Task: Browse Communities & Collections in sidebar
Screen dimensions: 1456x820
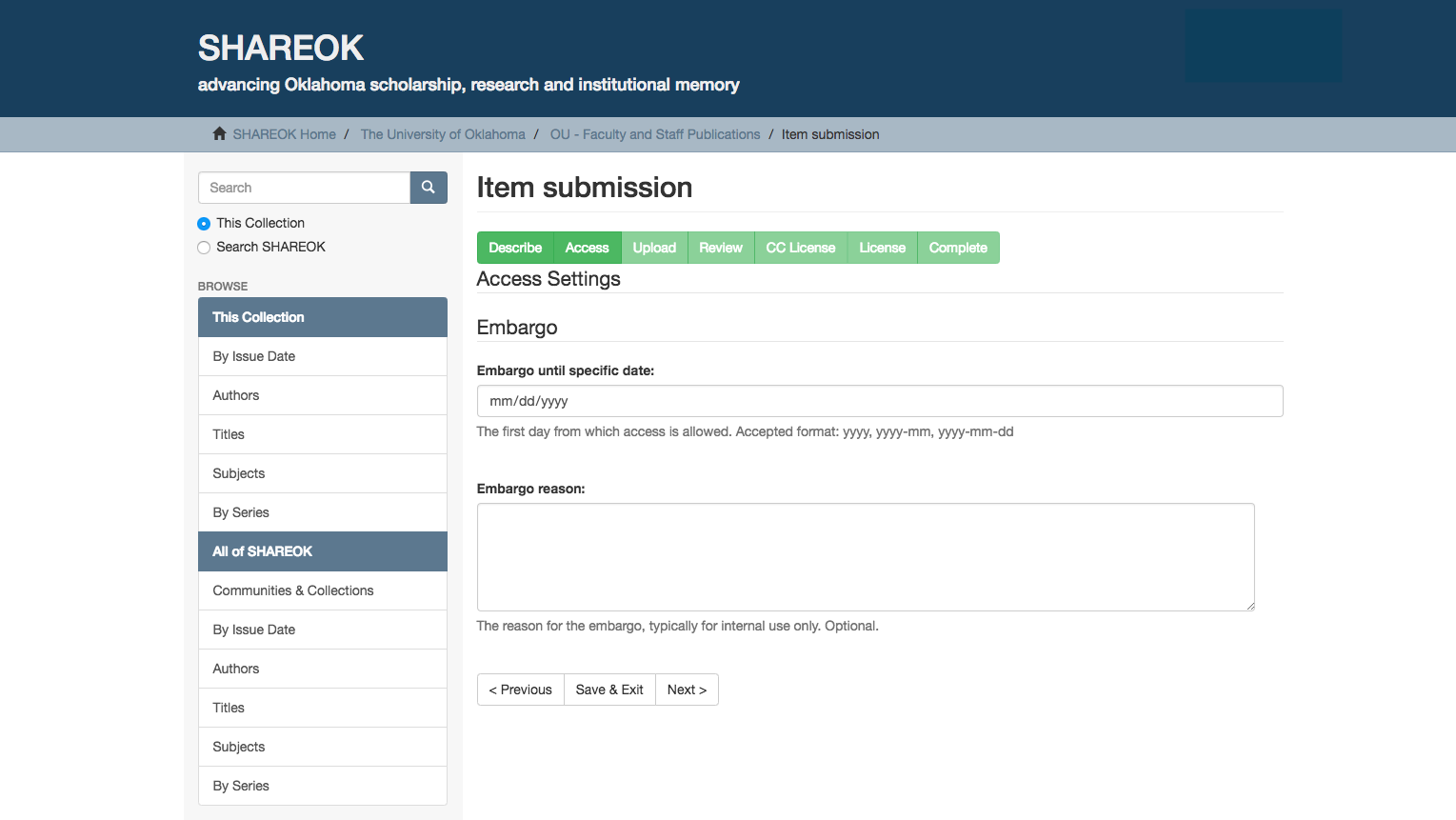Action: pyautogui.click(x=293, y=590)
